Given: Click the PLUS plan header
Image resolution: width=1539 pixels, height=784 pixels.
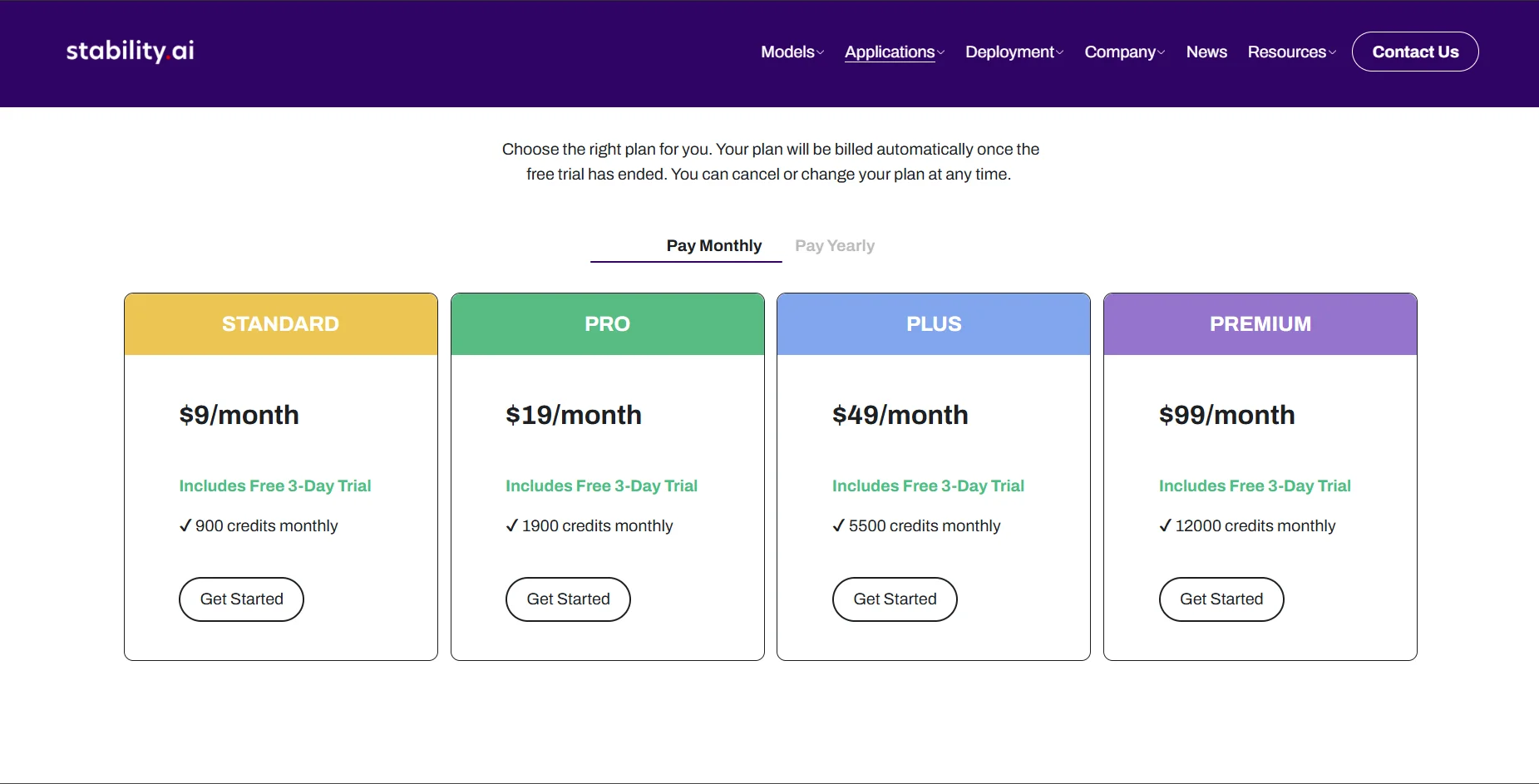Looking at the screenshot, I should click(x=934, y=324).
